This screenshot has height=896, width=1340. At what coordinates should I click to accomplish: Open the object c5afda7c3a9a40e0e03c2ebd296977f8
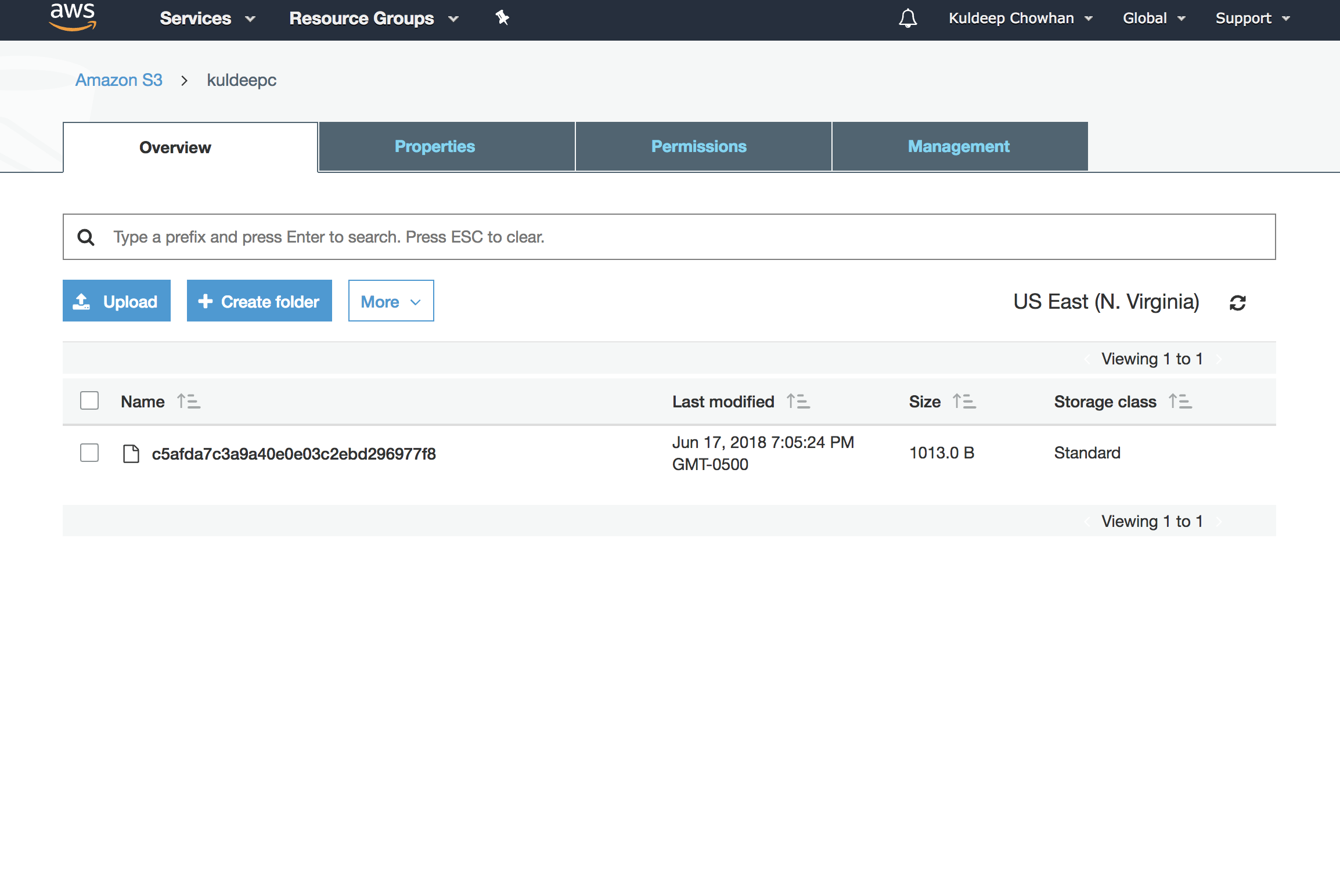294,454
